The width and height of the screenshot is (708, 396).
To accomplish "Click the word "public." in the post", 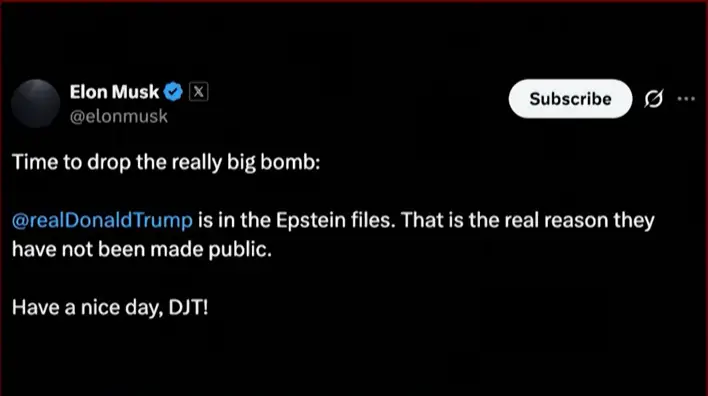I will pos(240,250).
